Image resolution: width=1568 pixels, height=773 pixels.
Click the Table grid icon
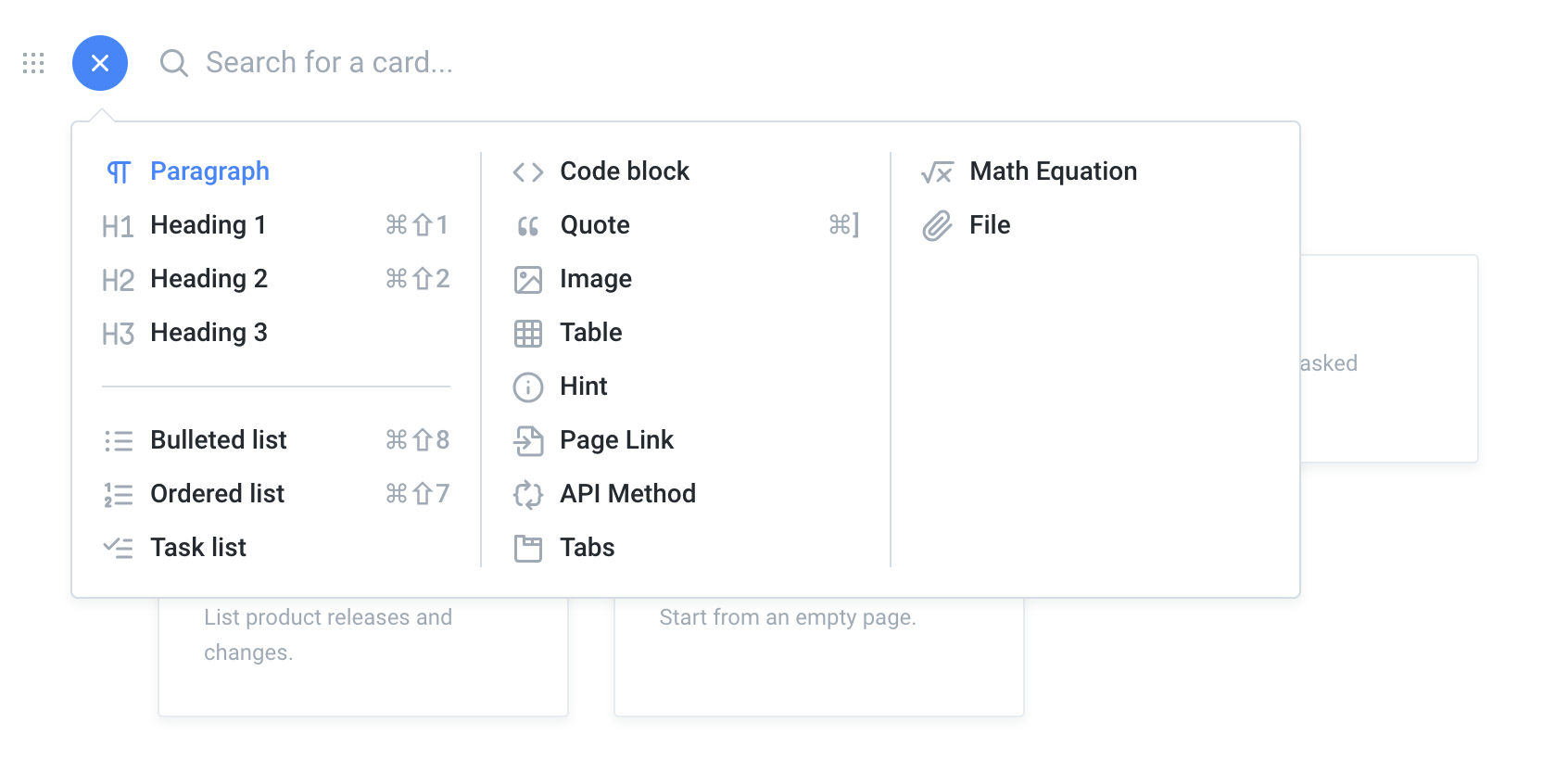click(x=528, y=334)
